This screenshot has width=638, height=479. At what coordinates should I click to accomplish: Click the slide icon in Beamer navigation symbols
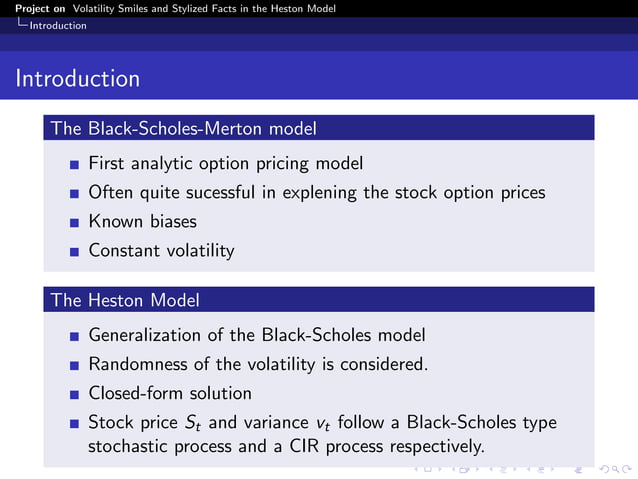point(428,469)
